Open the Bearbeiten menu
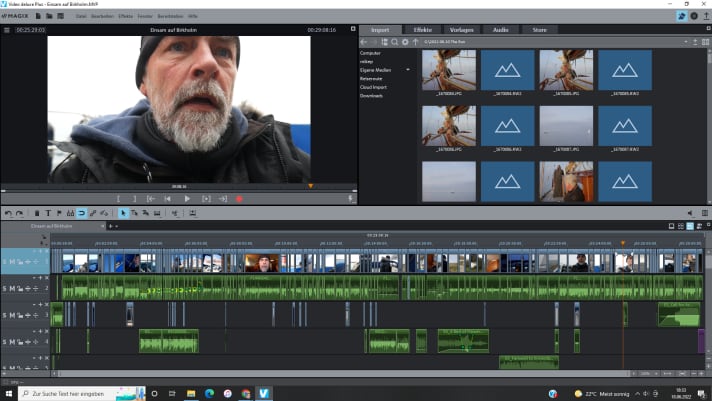Screen dimensions: 712x401 (101, 17)
